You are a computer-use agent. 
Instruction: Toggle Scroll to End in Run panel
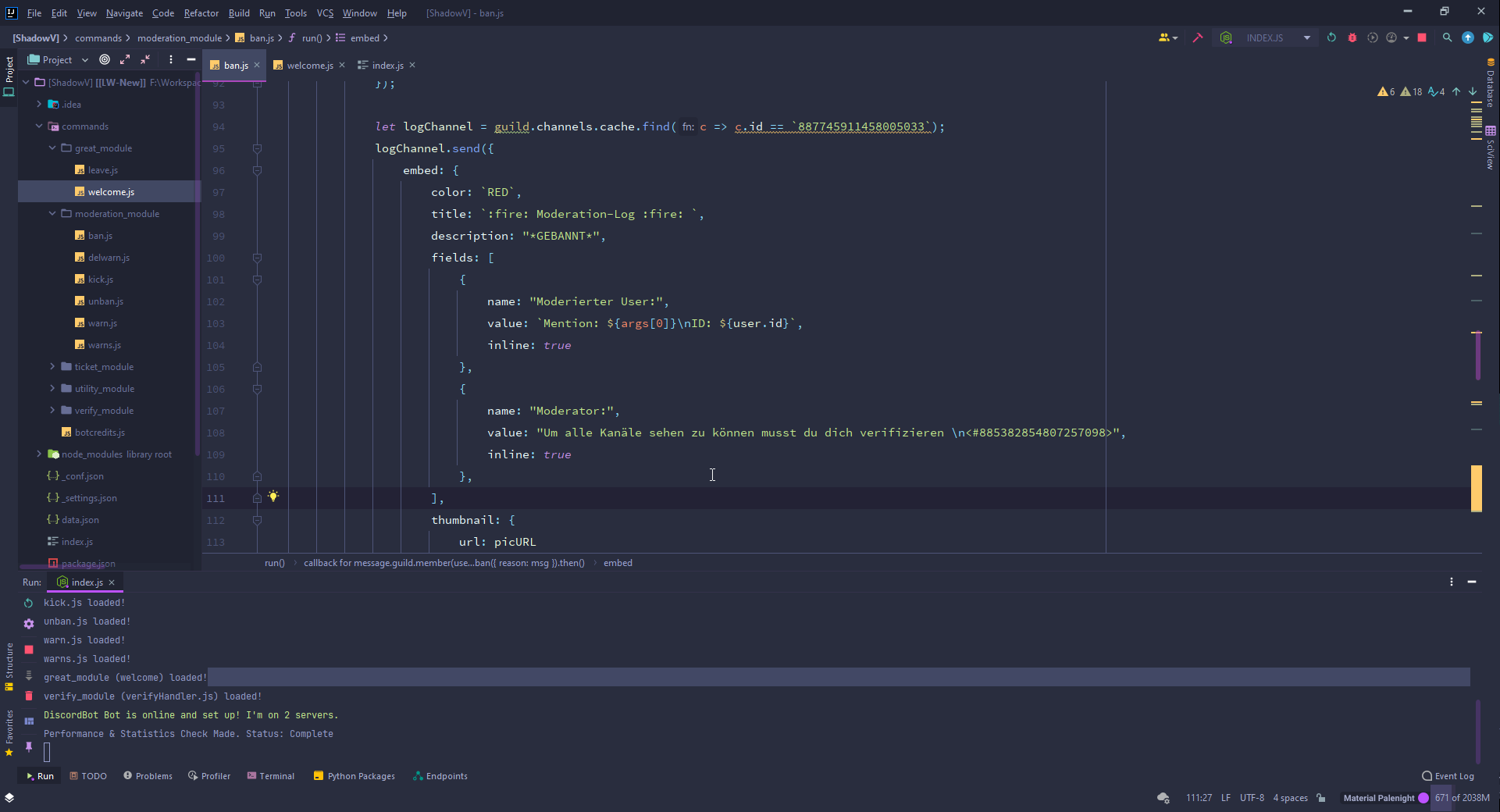click(x=29, y=675)
